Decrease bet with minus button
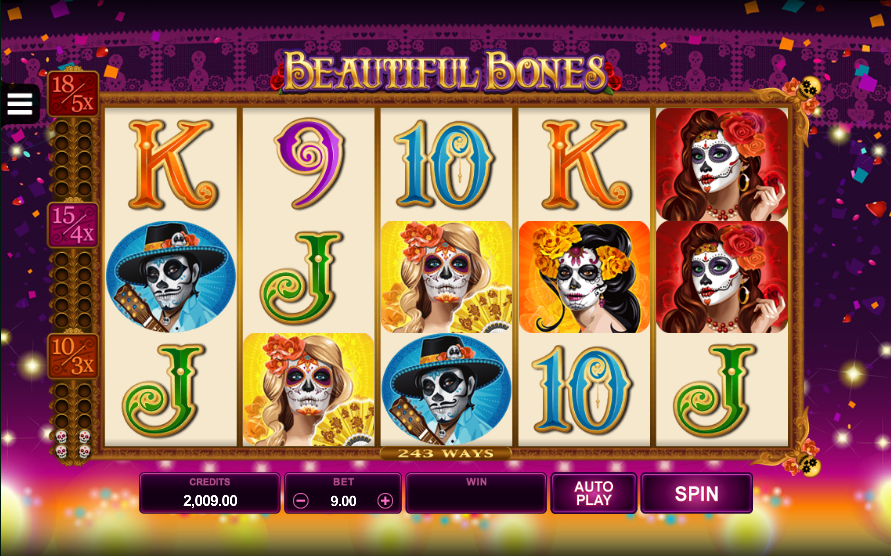 click(301, 501)
